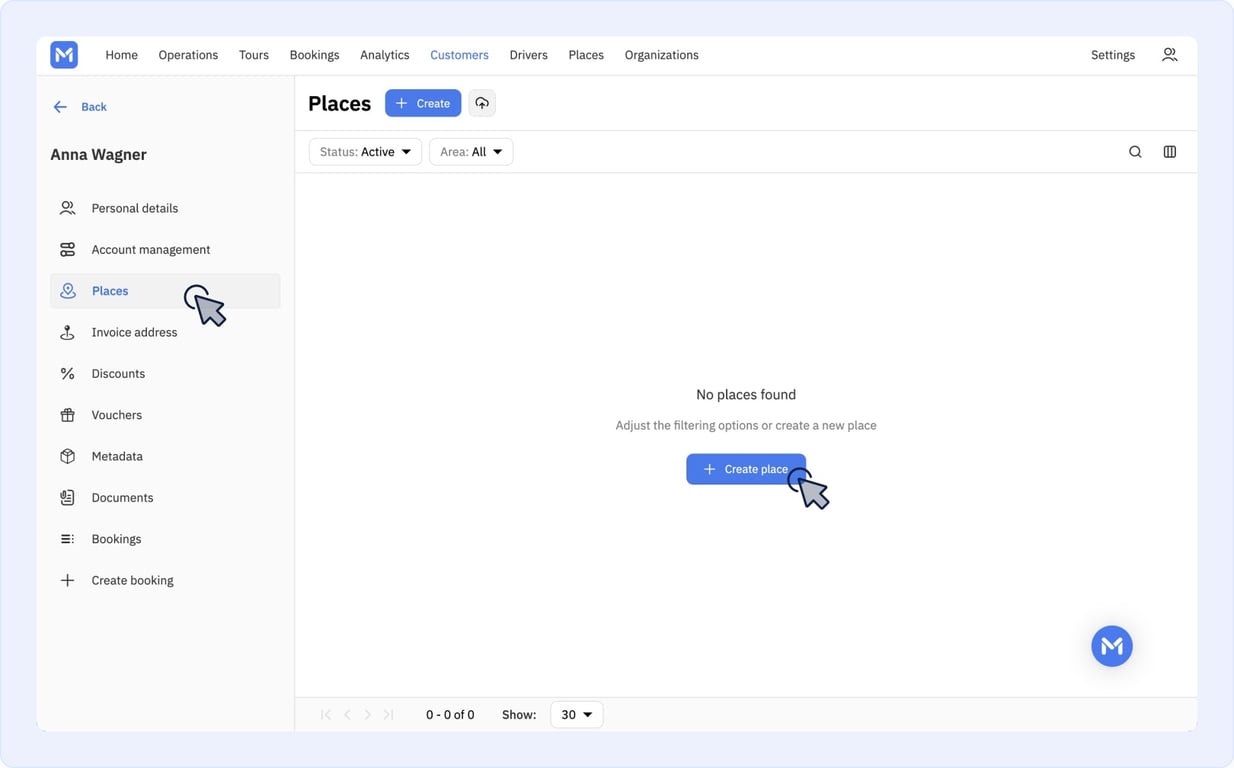The image size is (1234, 768).
Task: Open the Organizations menu
Action: tap(662, 55)
